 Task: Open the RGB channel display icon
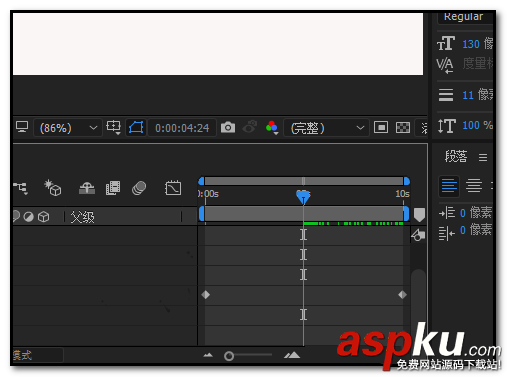point(272,128)
